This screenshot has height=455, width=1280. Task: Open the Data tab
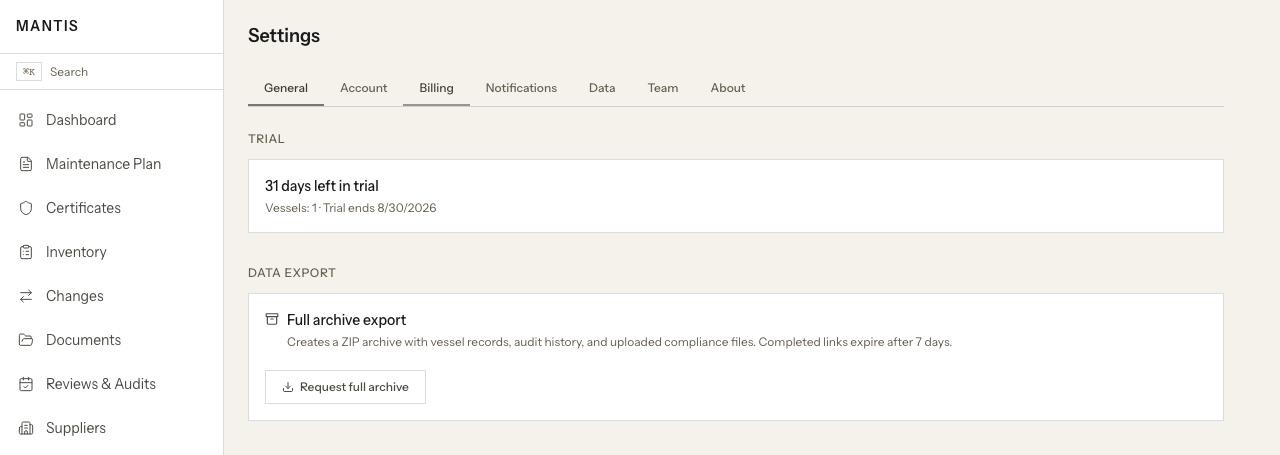pyautogui.click(x=602, y=88)
